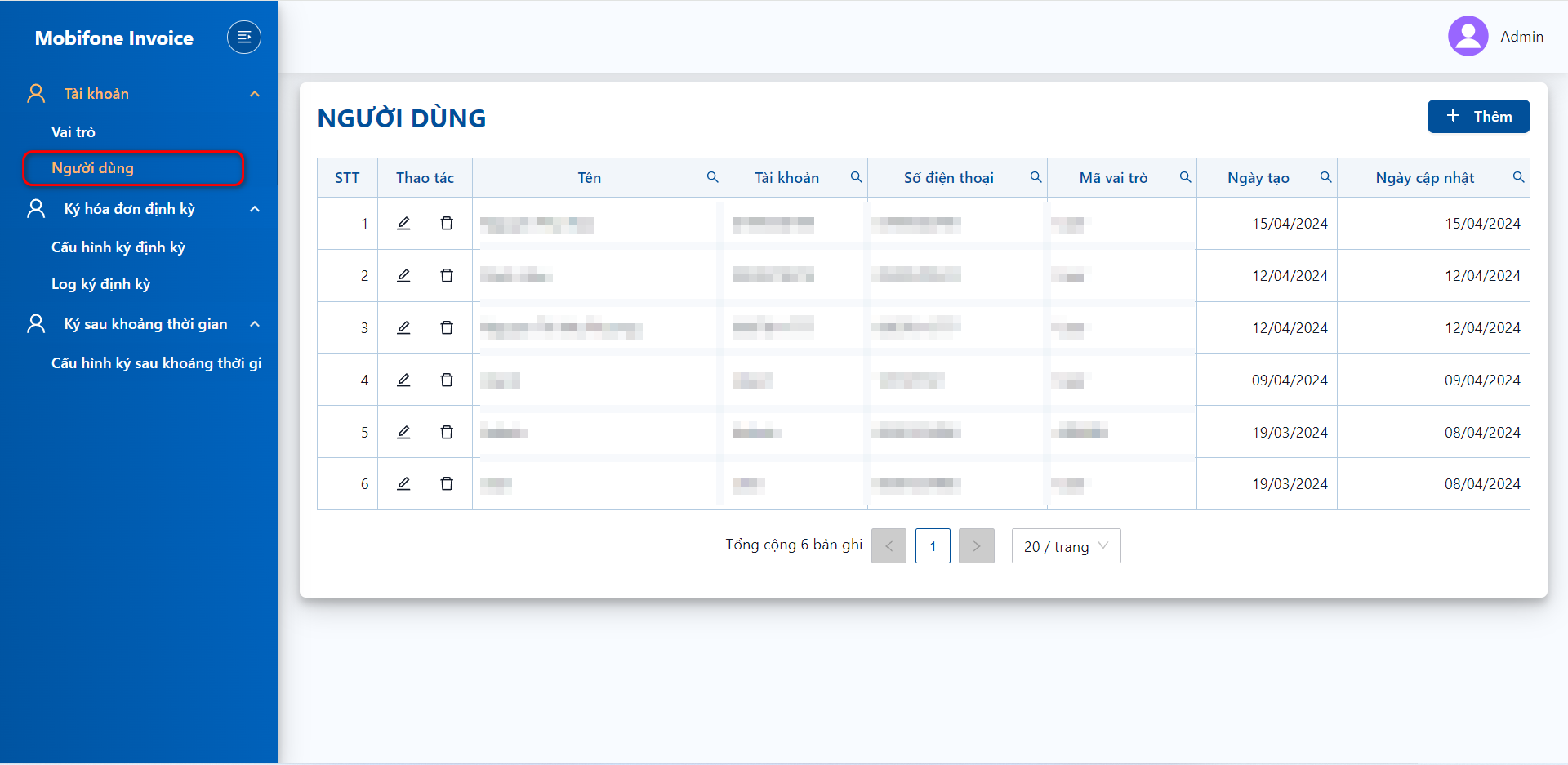Viewport: 1568px width, 765px height.
Task: Collapse the Tài khoản menu group
Action: pyautogui.click(x=255, y=94)
